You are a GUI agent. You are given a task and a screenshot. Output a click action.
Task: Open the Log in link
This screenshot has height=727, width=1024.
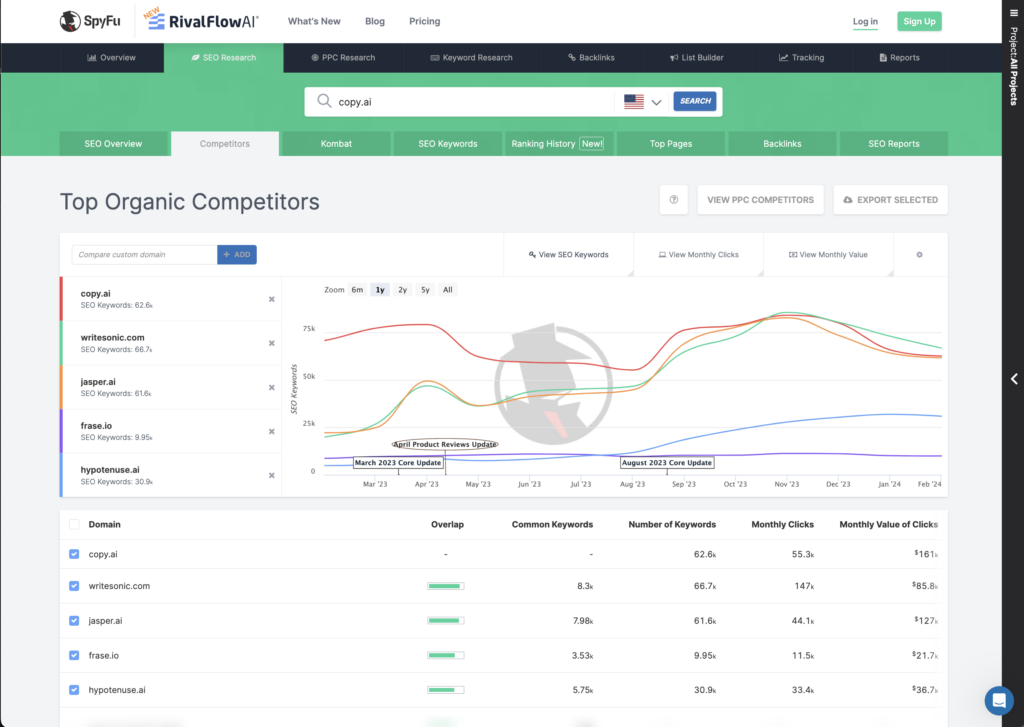(865, 22)
